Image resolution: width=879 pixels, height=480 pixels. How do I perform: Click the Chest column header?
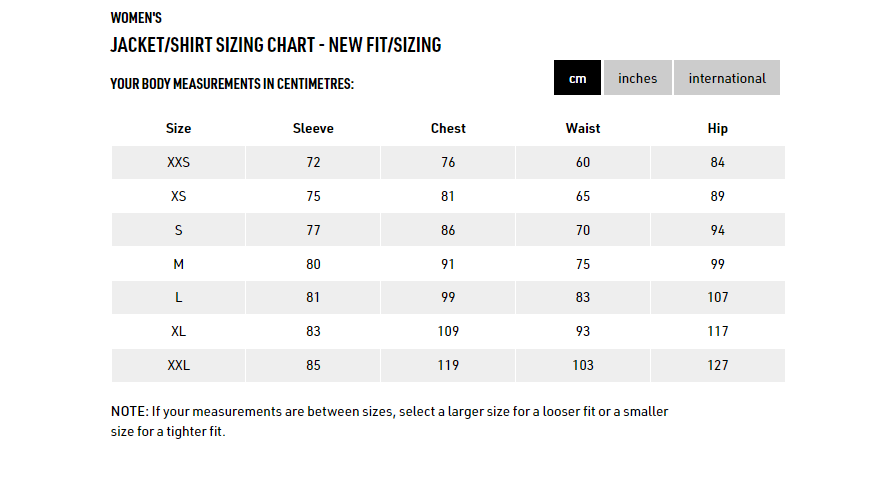(448, 128)
